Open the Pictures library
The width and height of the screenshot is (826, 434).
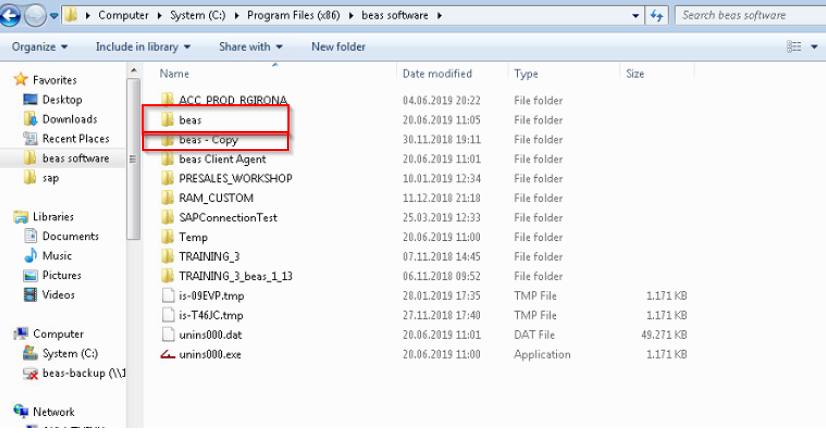point(62,275)
